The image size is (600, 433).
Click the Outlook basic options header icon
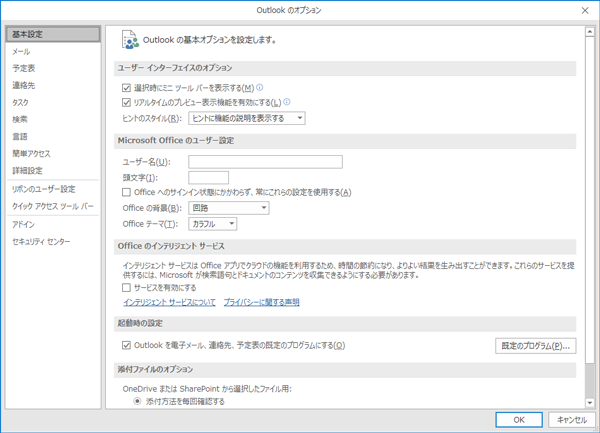(130, 40)
